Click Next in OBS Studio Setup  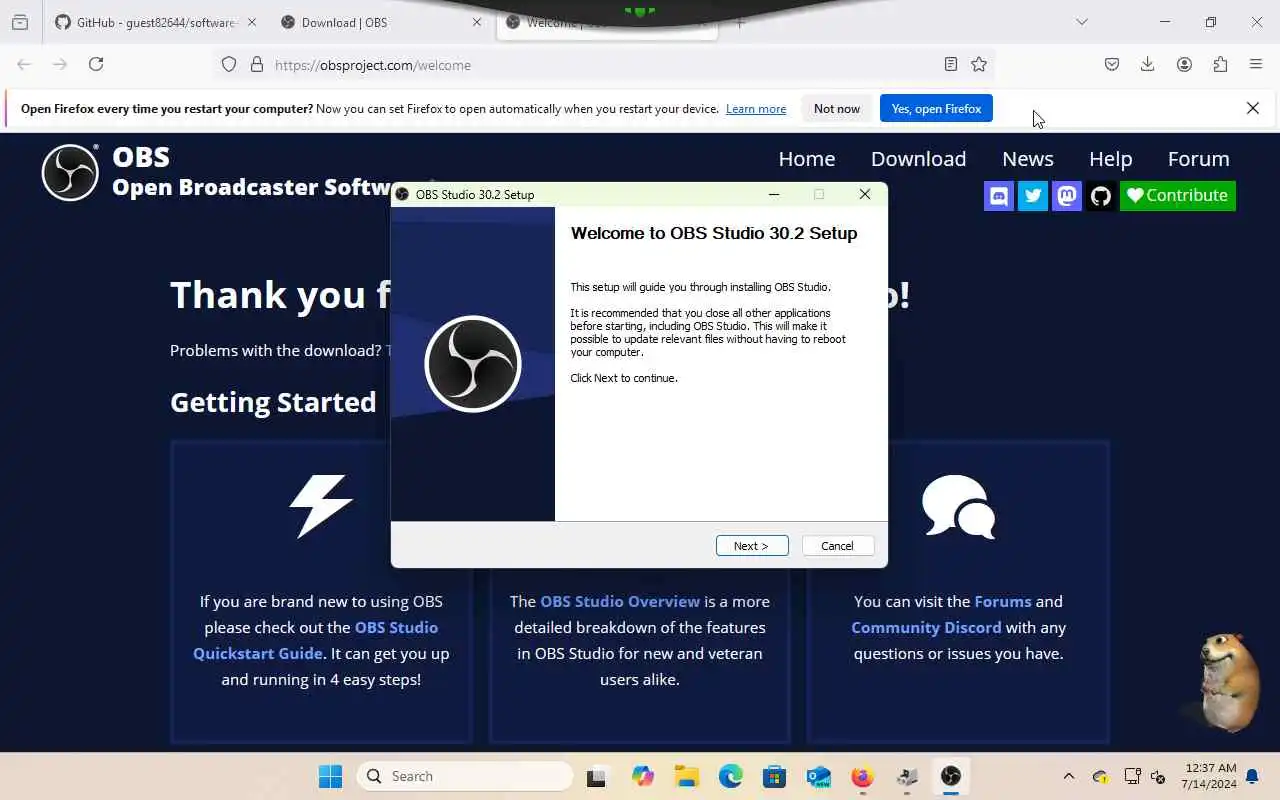752,546
